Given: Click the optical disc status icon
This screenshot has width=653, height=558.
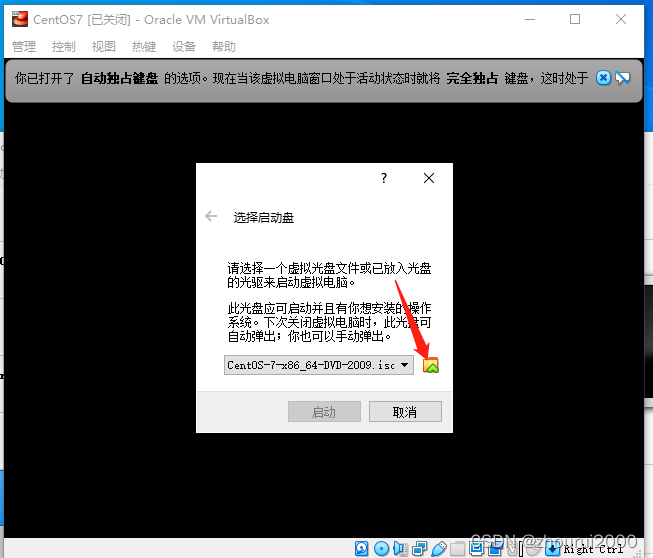Looking at the screenshot, I should pos(381,548).
